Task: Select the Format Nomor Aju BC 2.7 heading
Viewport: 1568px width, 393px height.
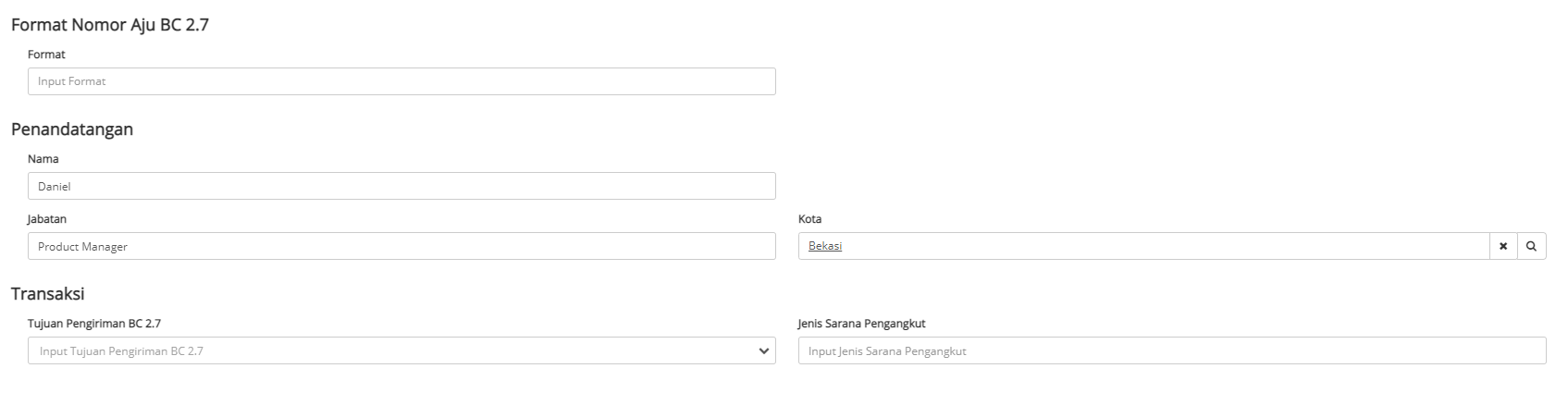Action: 110,25
